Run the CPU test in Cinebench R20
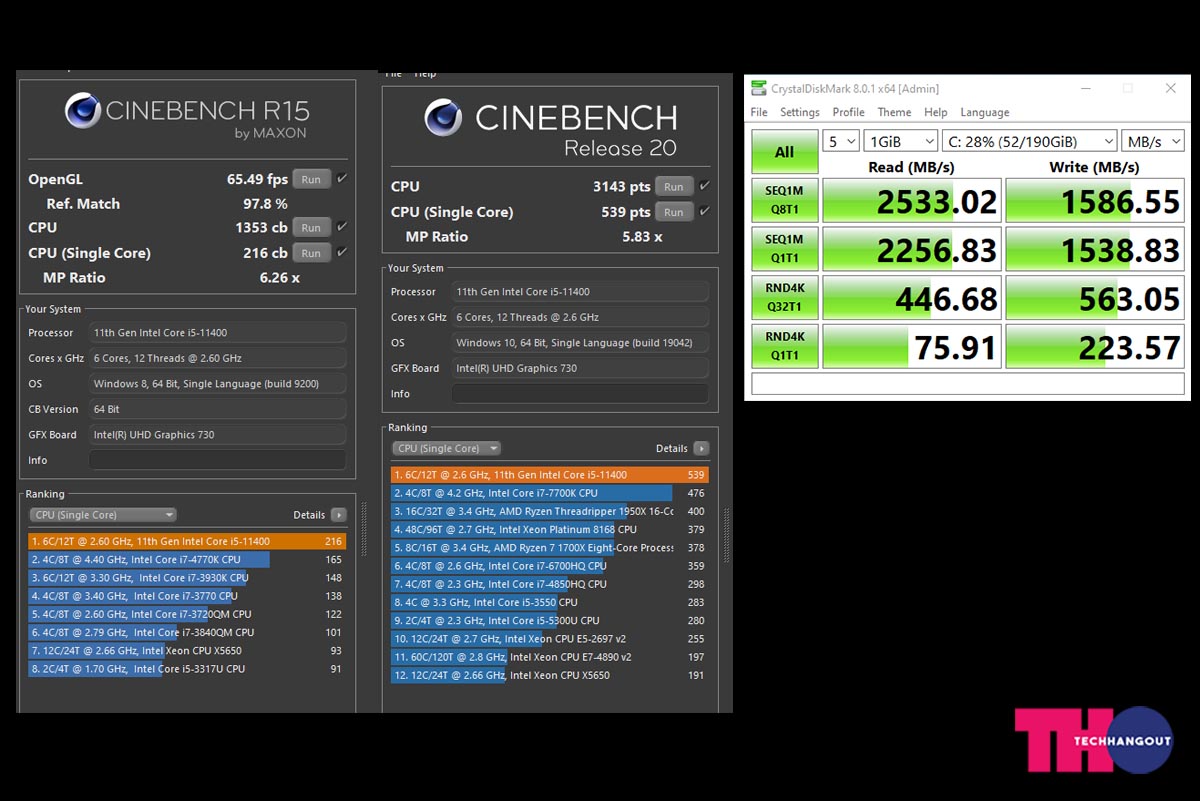This screenshot has height=801, width=1200. (674, 186)
